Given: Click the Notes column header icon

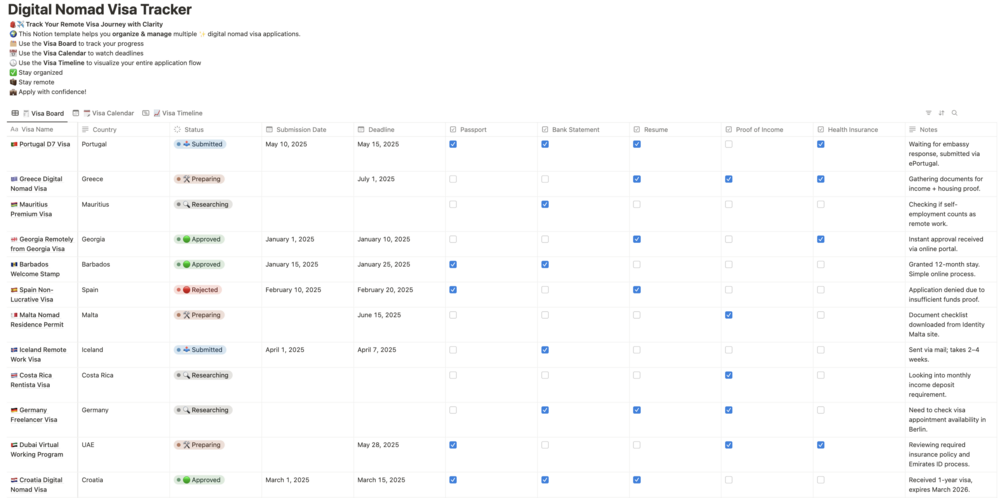Looking at the screenshot, I should point(912,129).
